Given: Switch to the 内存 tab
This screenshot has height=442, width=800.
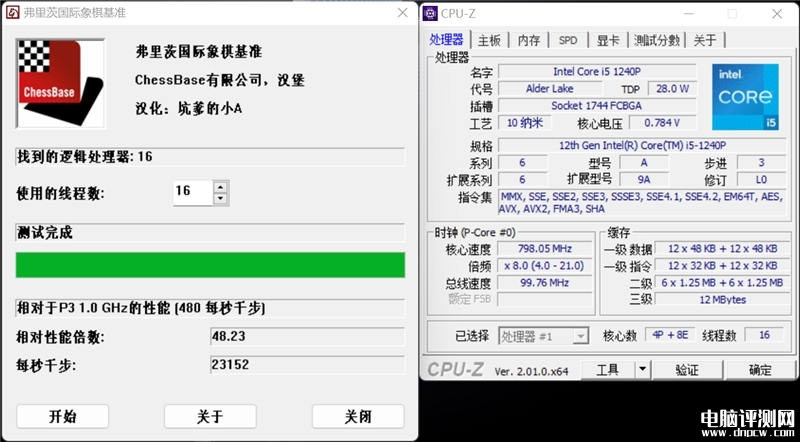Looking at the screenshot, I should (x=529, y=40).
